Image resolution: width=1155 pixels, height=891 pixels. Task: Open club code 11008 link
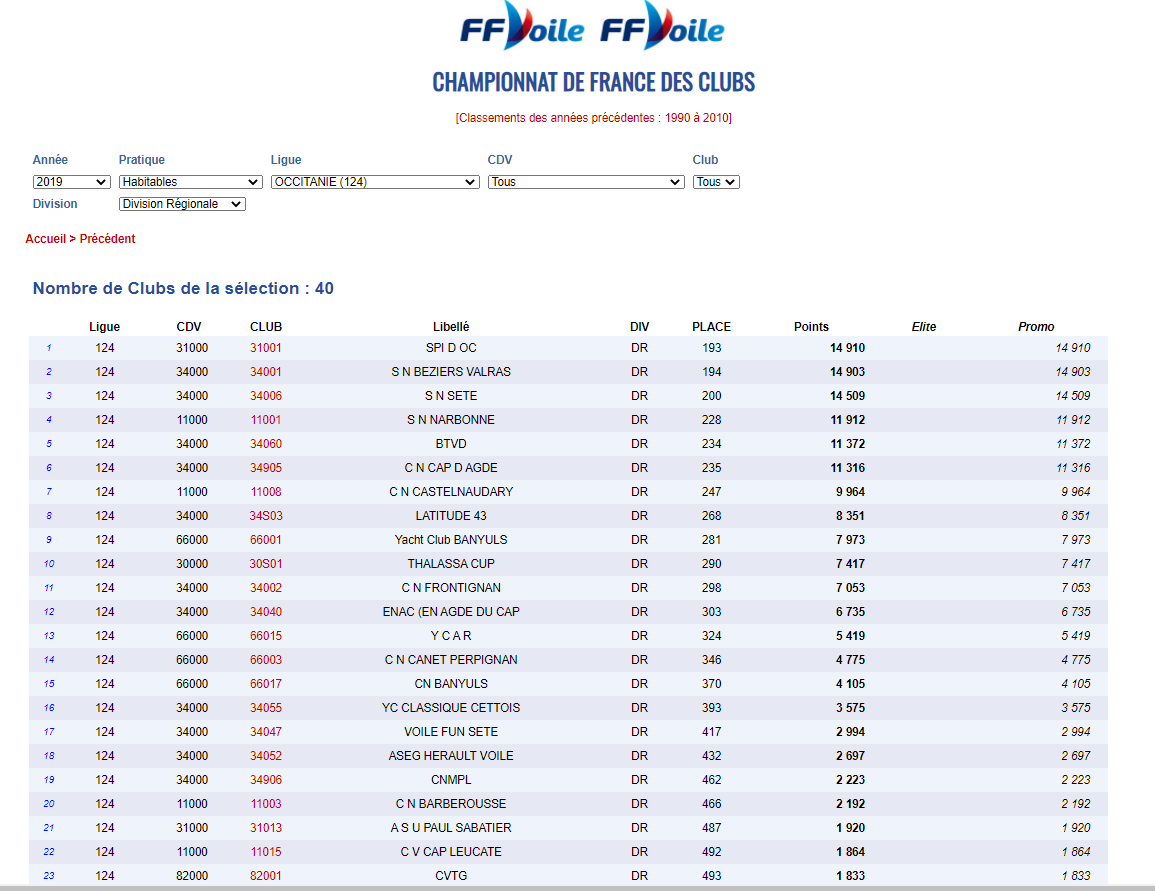coord(266,492)
